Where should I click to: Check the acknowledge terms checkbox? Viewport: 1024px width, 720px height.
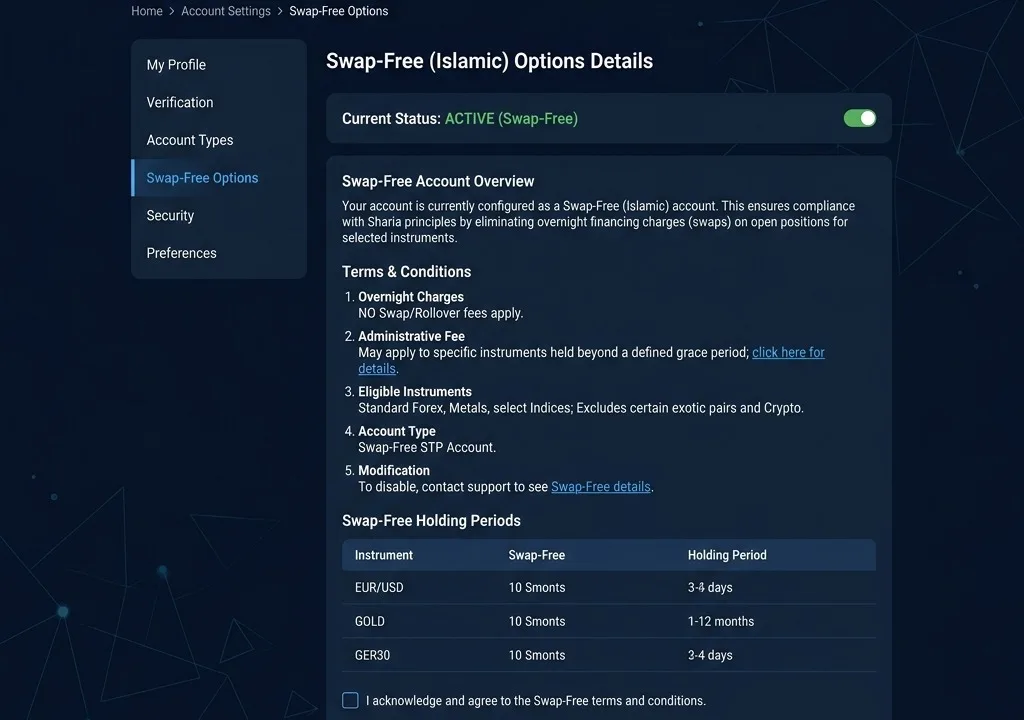[350, 700]
